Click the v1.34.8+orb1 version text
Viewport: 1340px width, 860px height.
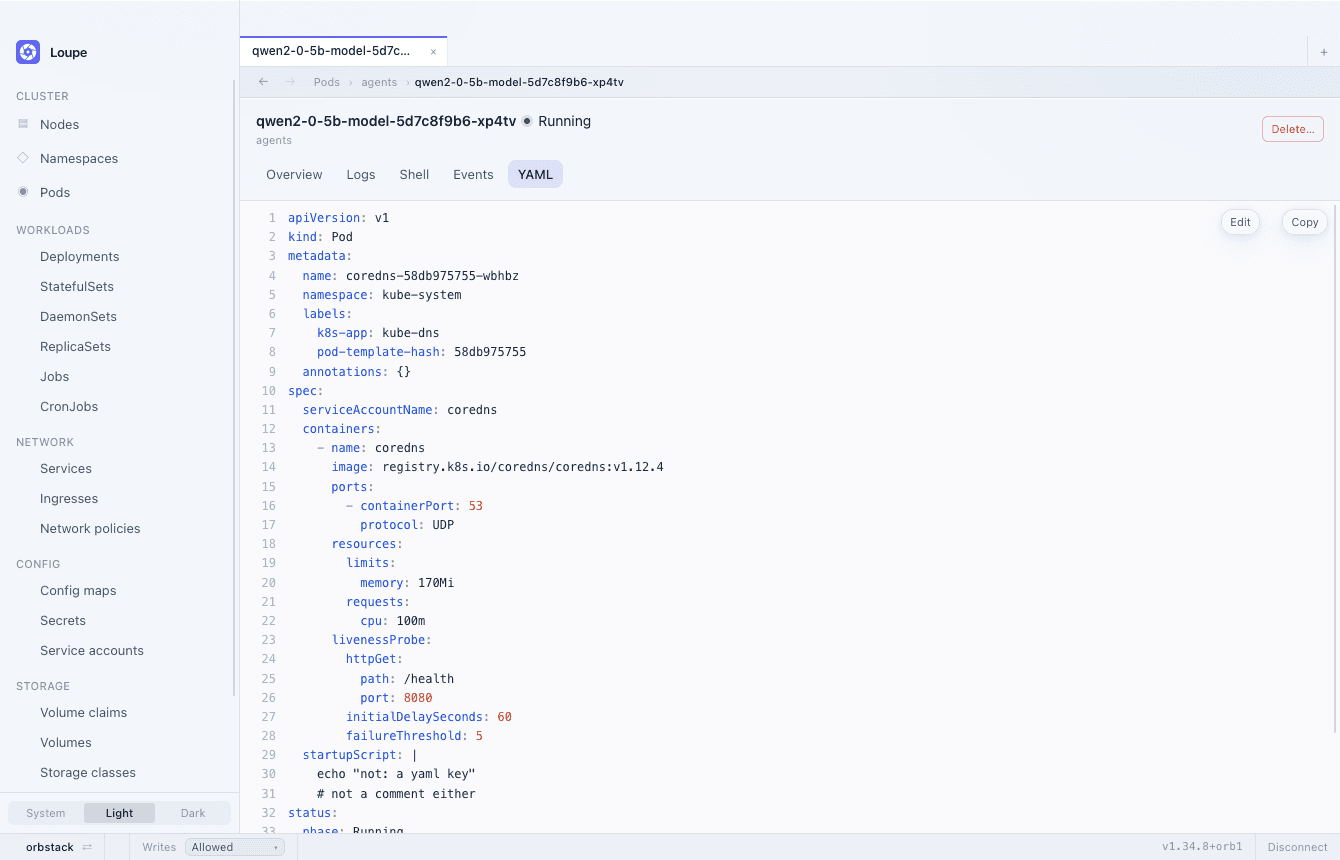pyautogui.click(x=1202, y=847)
